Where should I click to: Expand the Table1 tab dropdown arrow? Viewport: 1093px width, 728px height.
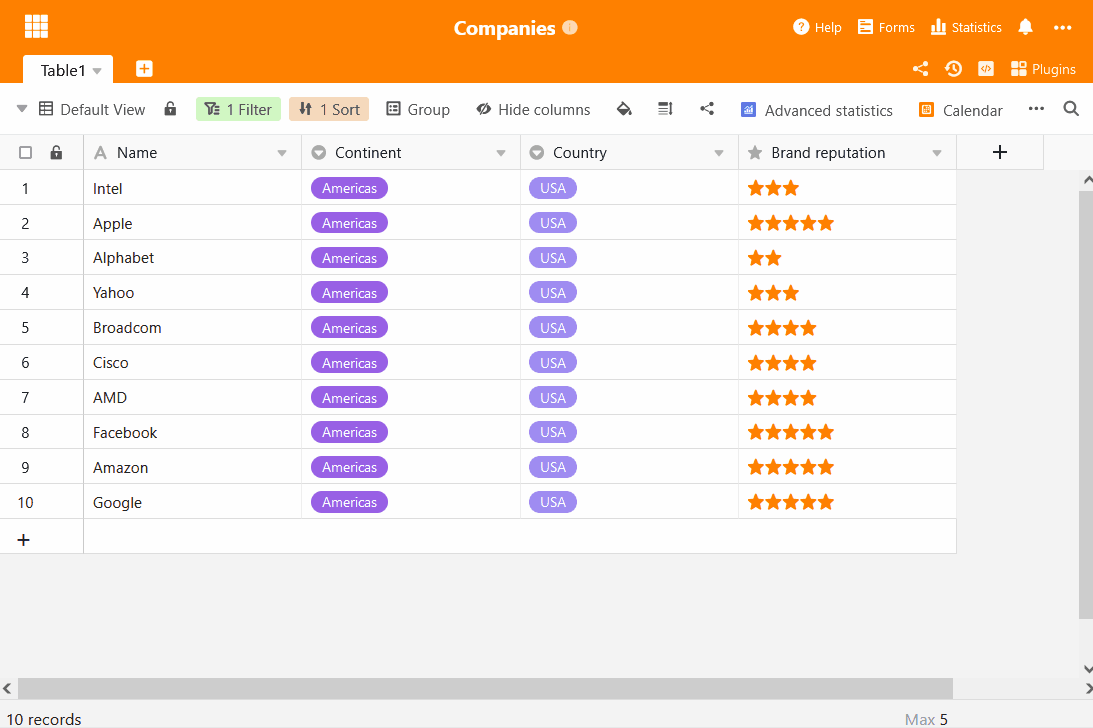tap(98, 71)
